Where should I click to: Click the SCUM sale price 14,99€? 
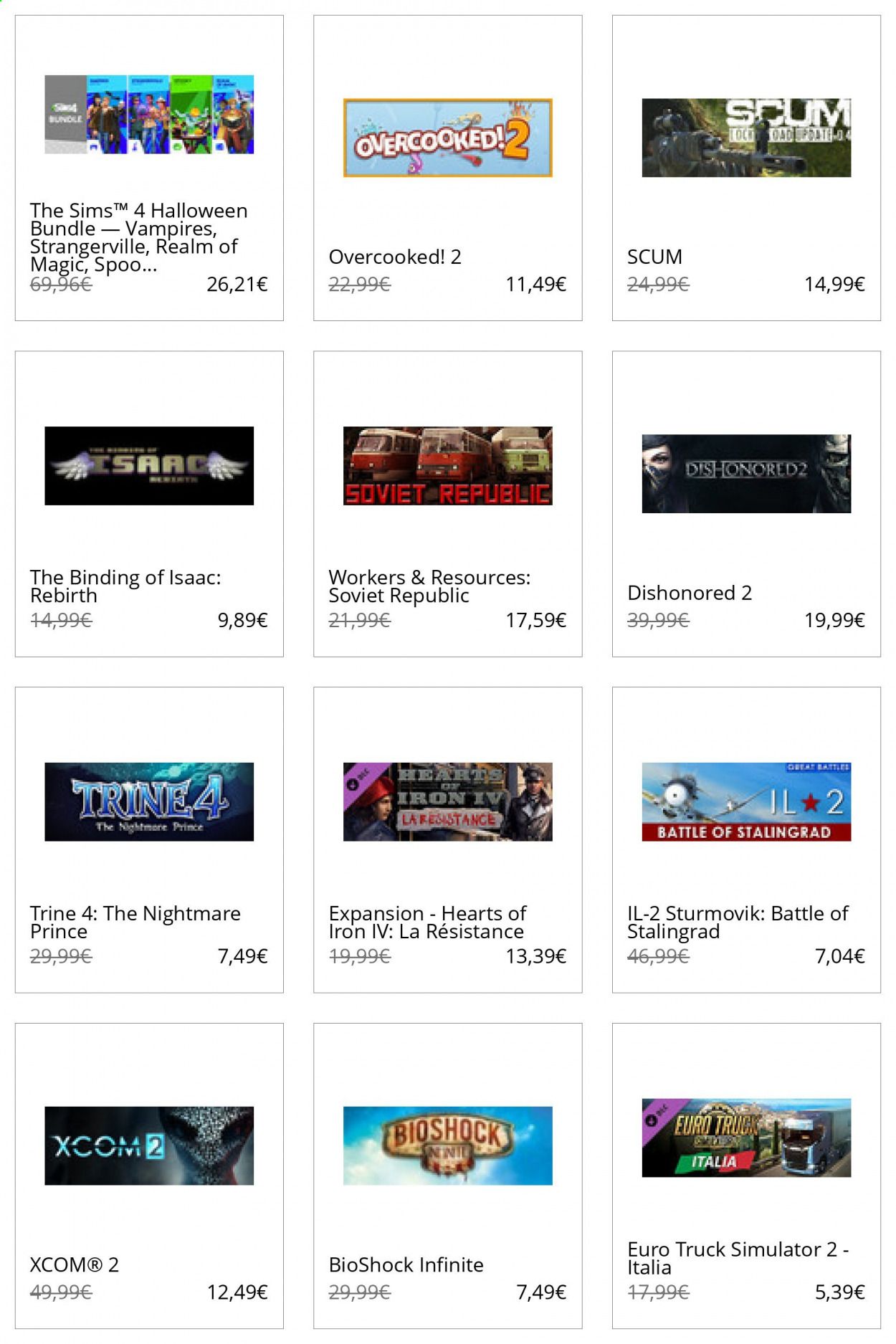[x=834, y=284]
